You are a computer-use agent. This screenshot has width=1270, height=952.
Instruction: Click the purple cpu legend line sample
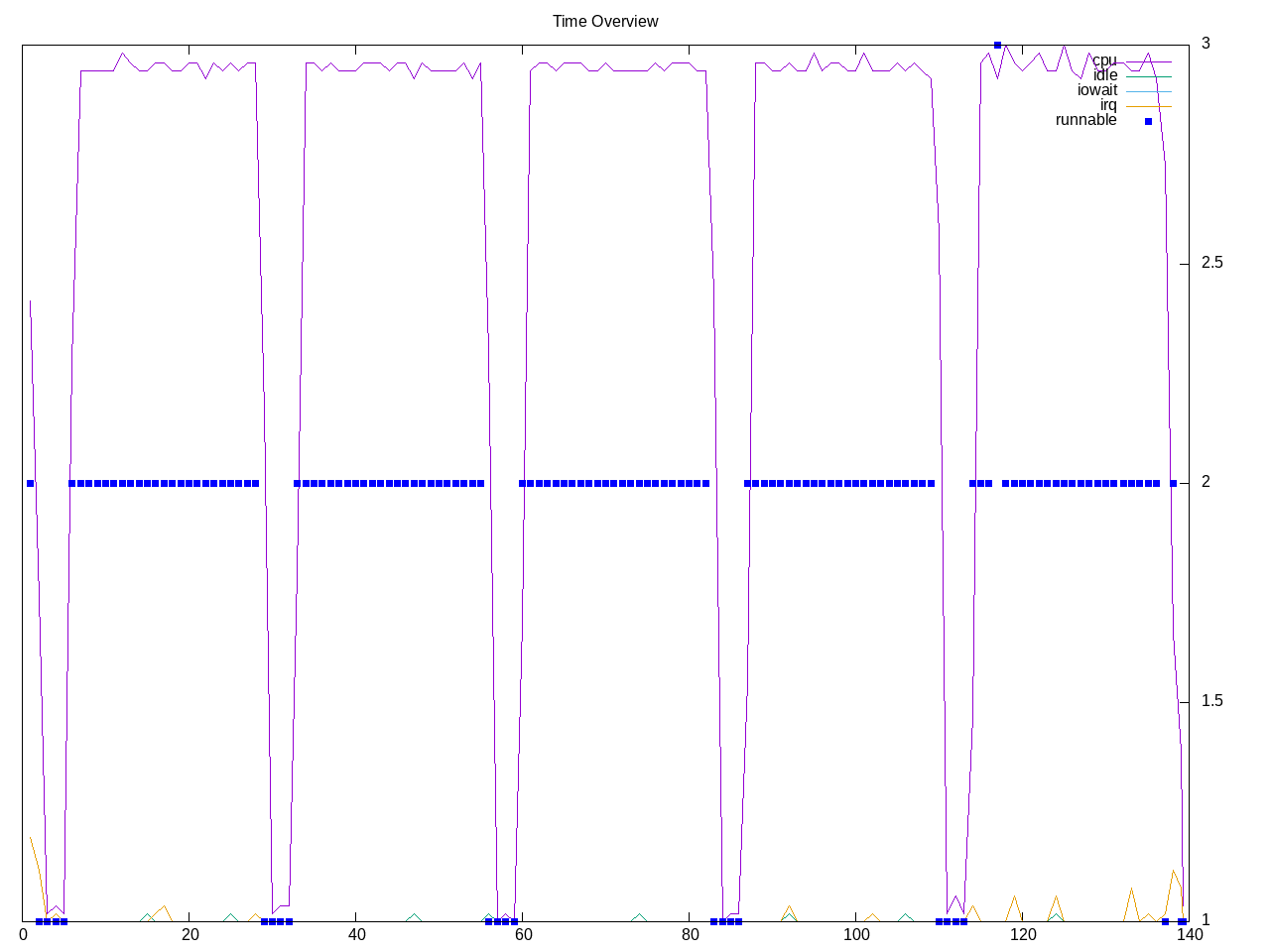(x=1148, y=61)
